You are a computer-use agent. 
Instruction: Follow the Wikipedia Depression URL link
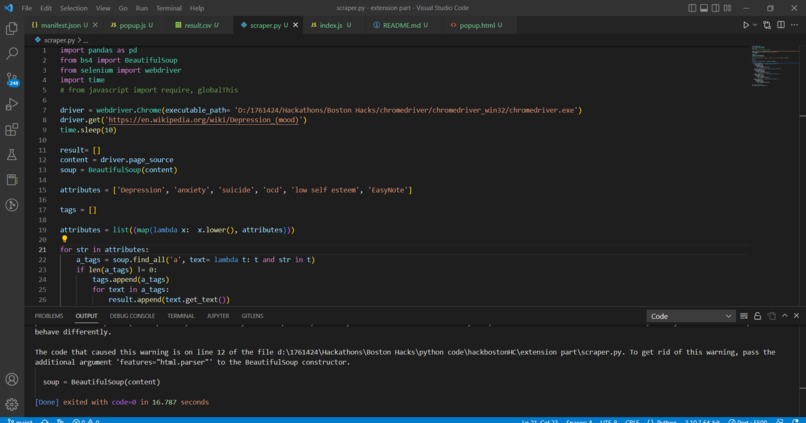tap(204, 120)
